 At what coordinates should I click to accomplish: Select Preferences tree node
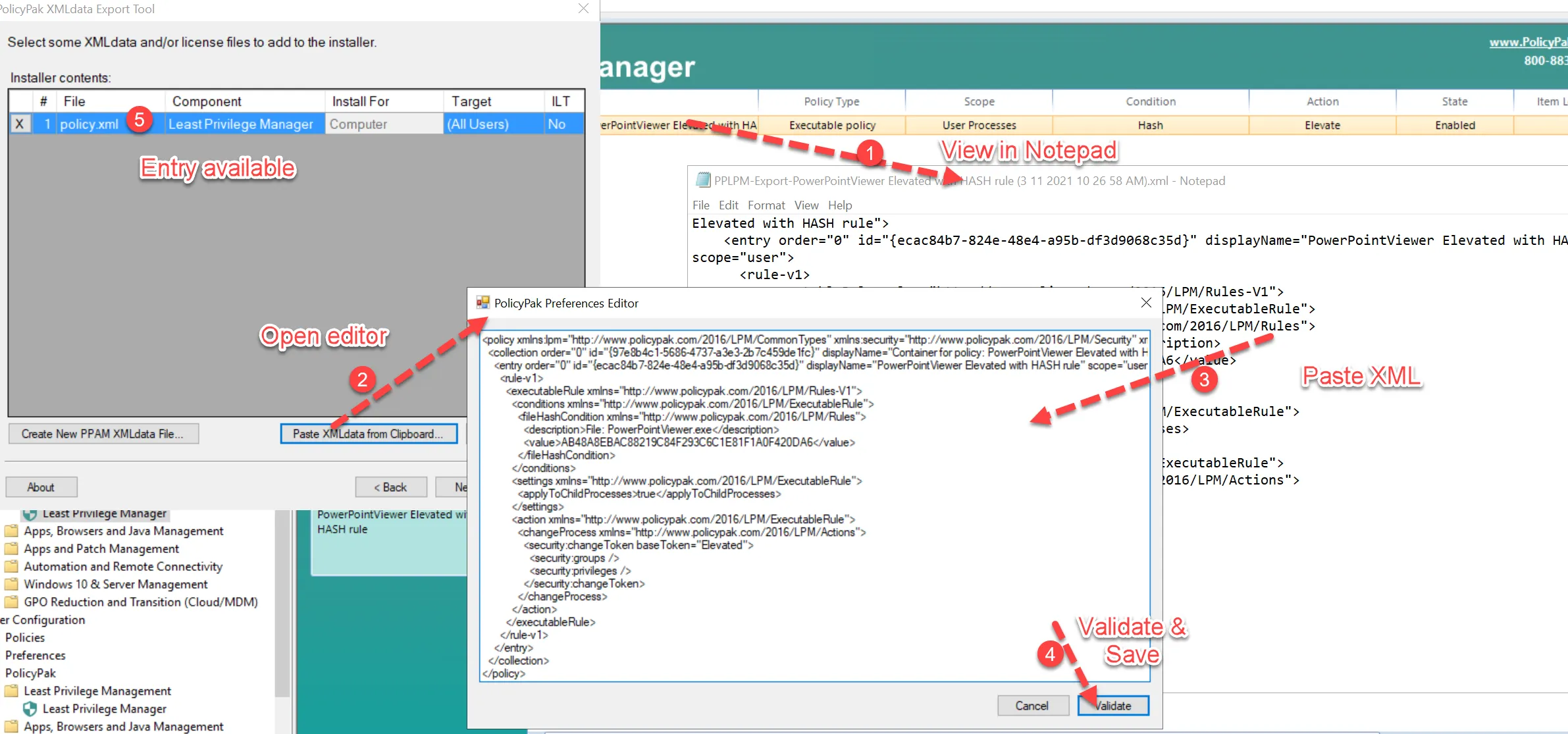pyautogui.click(x=36, y=655)
